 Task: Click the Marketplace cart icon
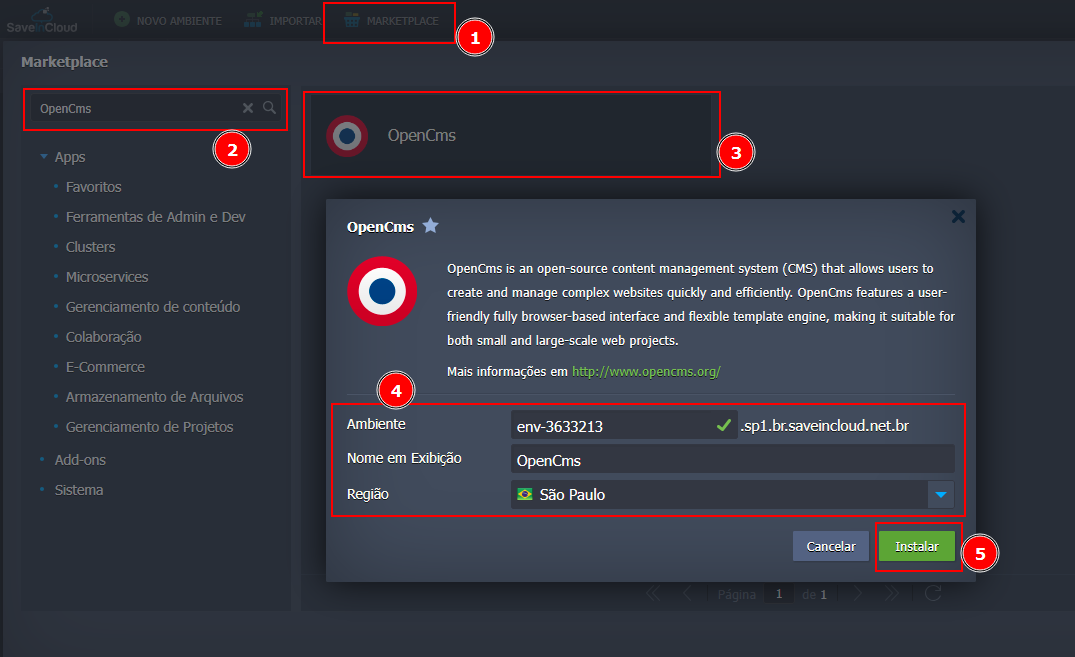click(x=352, y=20)
